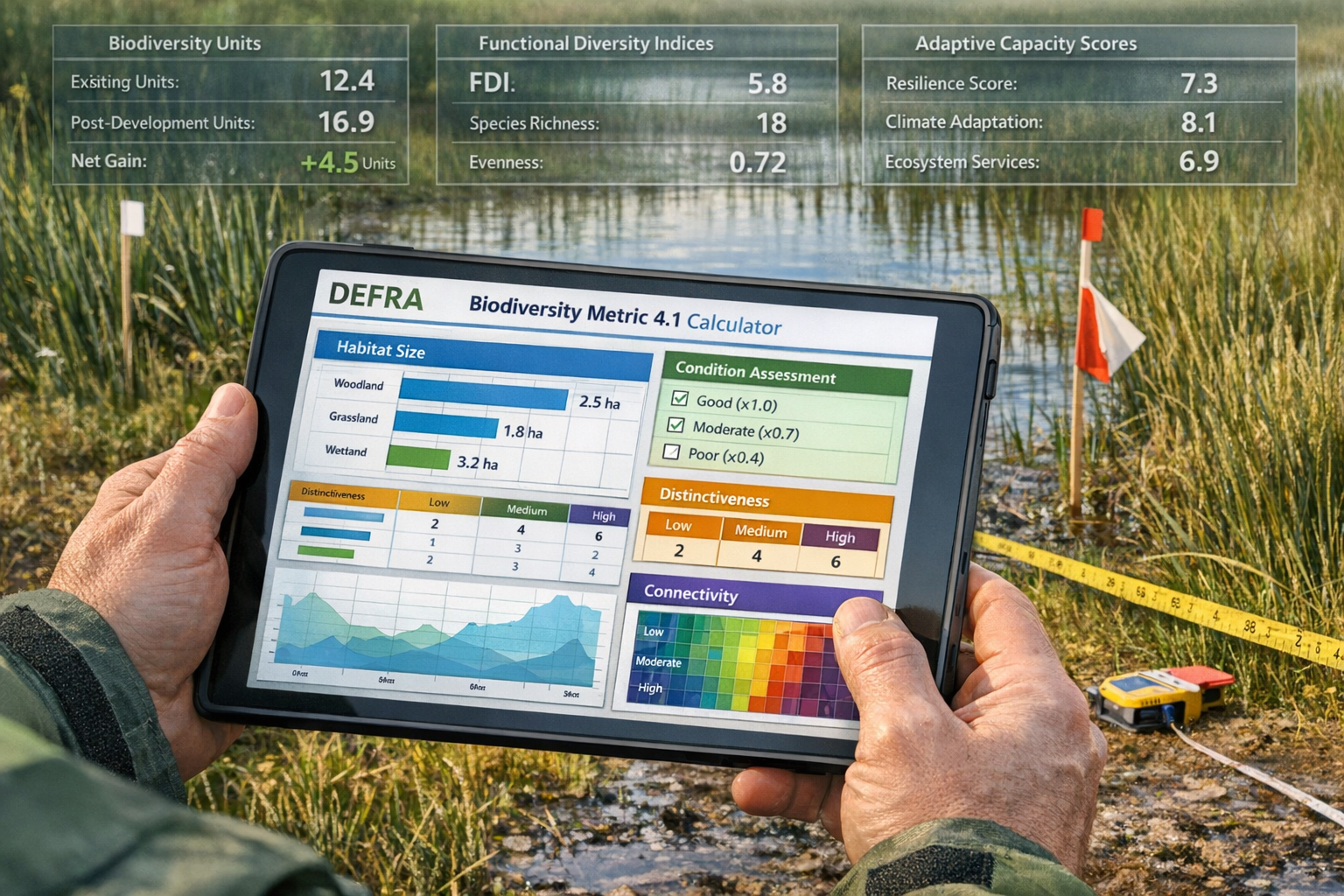Select the High value cell in Distinctiveness

point(838,559)
